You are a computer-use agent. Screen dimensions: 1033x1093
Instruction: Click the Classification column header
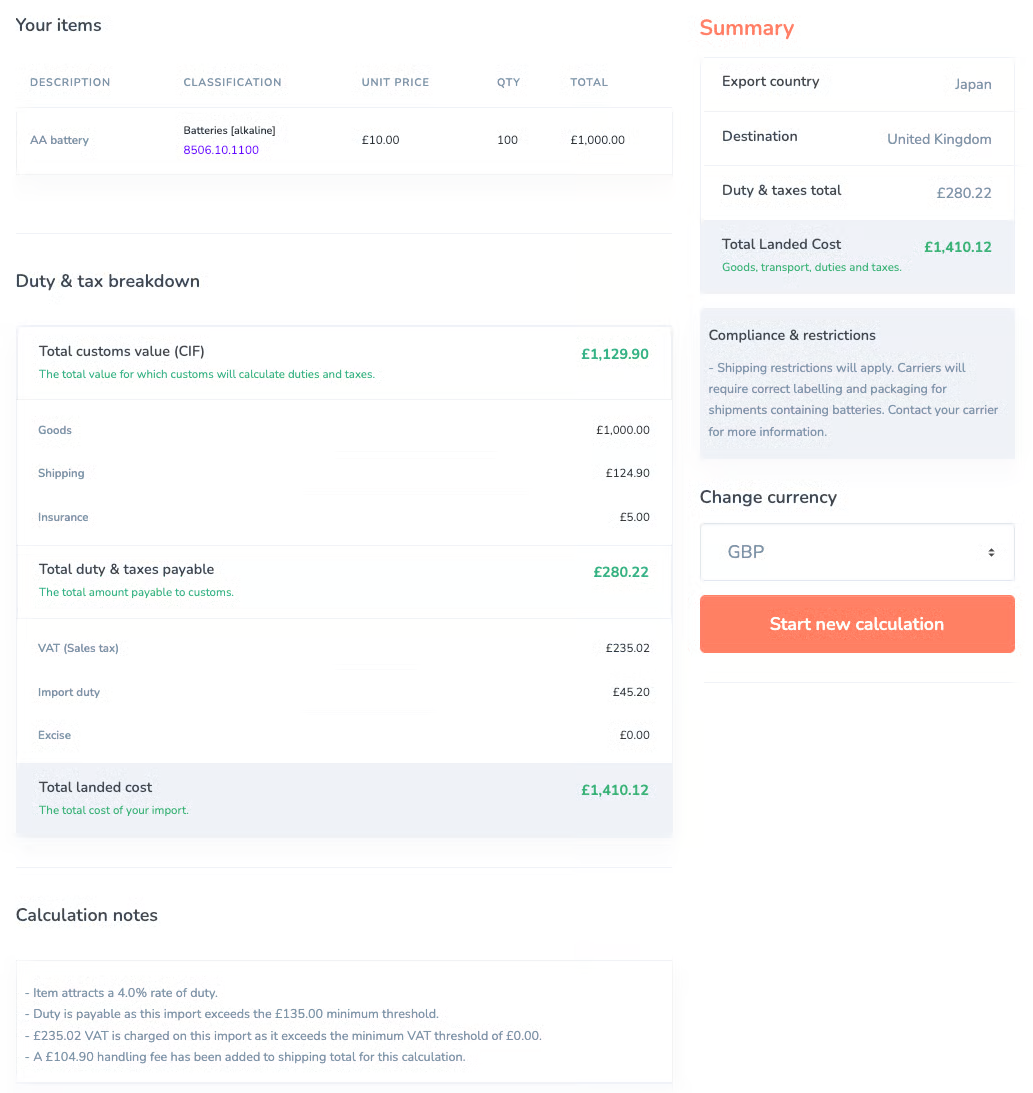[x=232, y=82]
